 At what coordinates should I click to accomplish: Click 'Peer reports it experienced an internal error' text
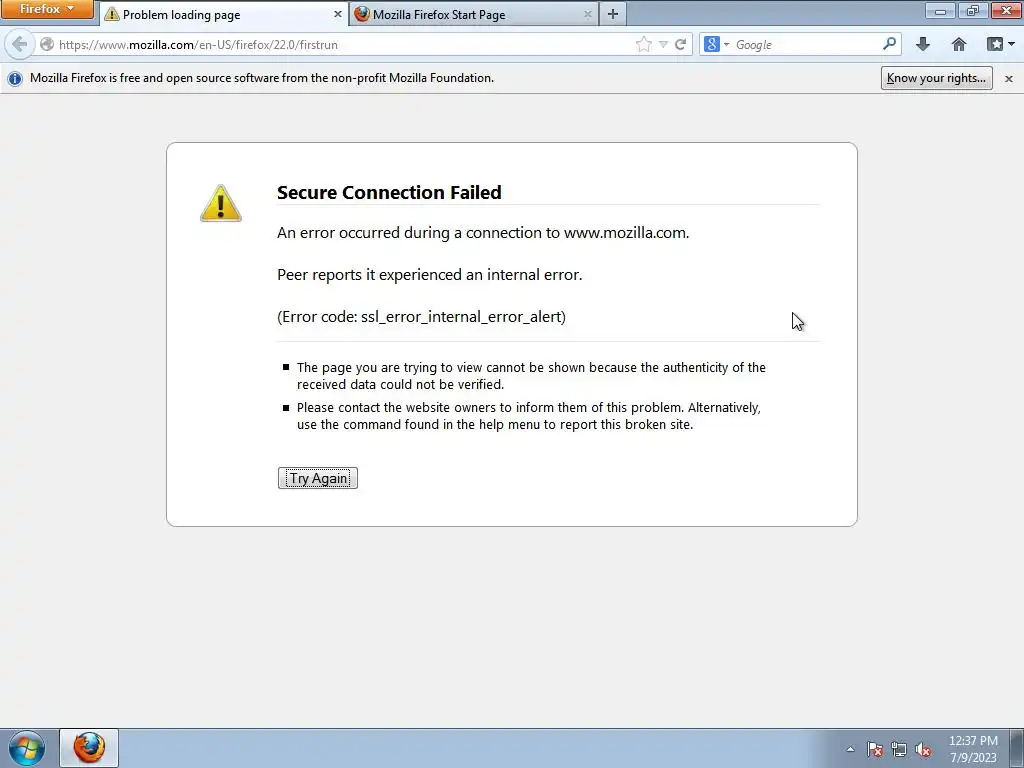tap(430, 274)
